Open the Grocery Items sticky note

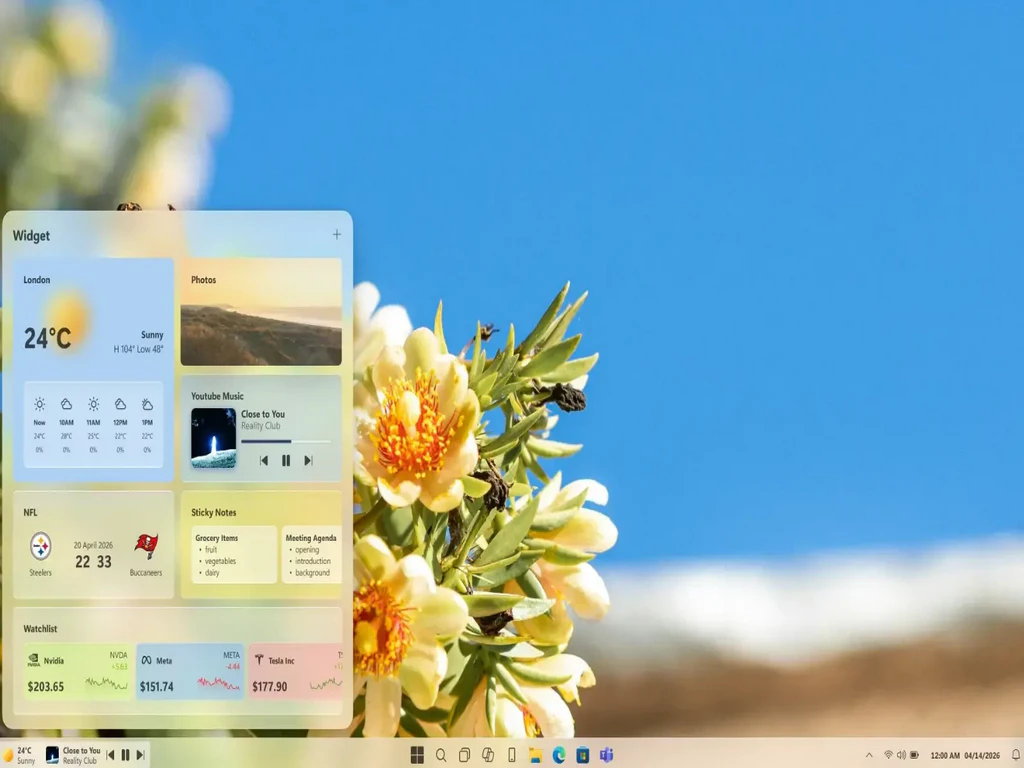pos(234,555)
